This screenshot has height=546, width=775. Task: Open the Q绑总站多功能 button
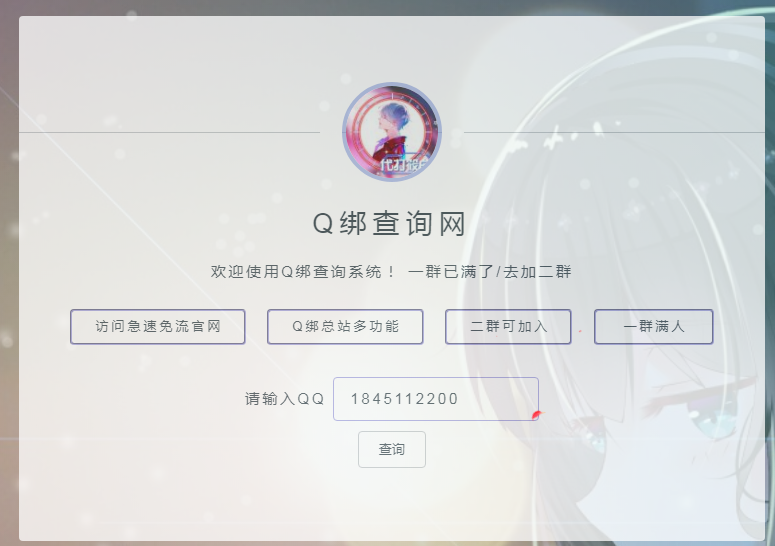tap(345, 327)
